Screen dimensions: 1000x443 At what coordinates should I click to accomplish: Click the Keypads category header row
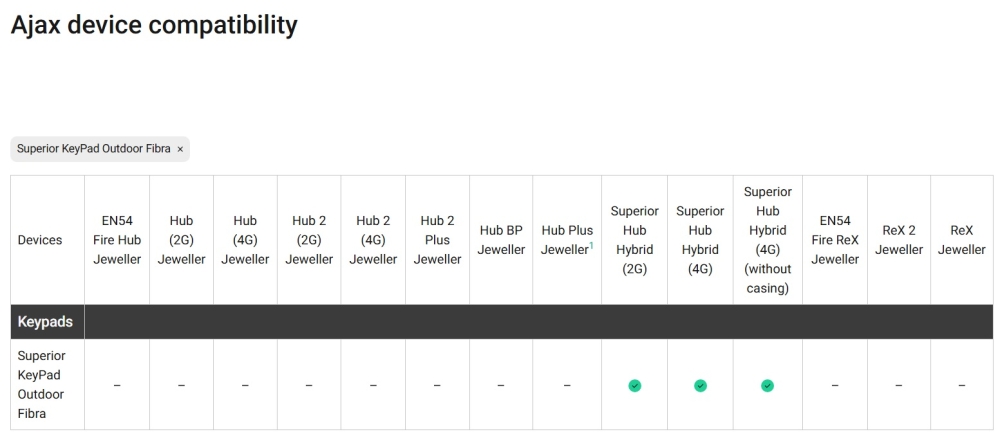[x=501, y=322]
